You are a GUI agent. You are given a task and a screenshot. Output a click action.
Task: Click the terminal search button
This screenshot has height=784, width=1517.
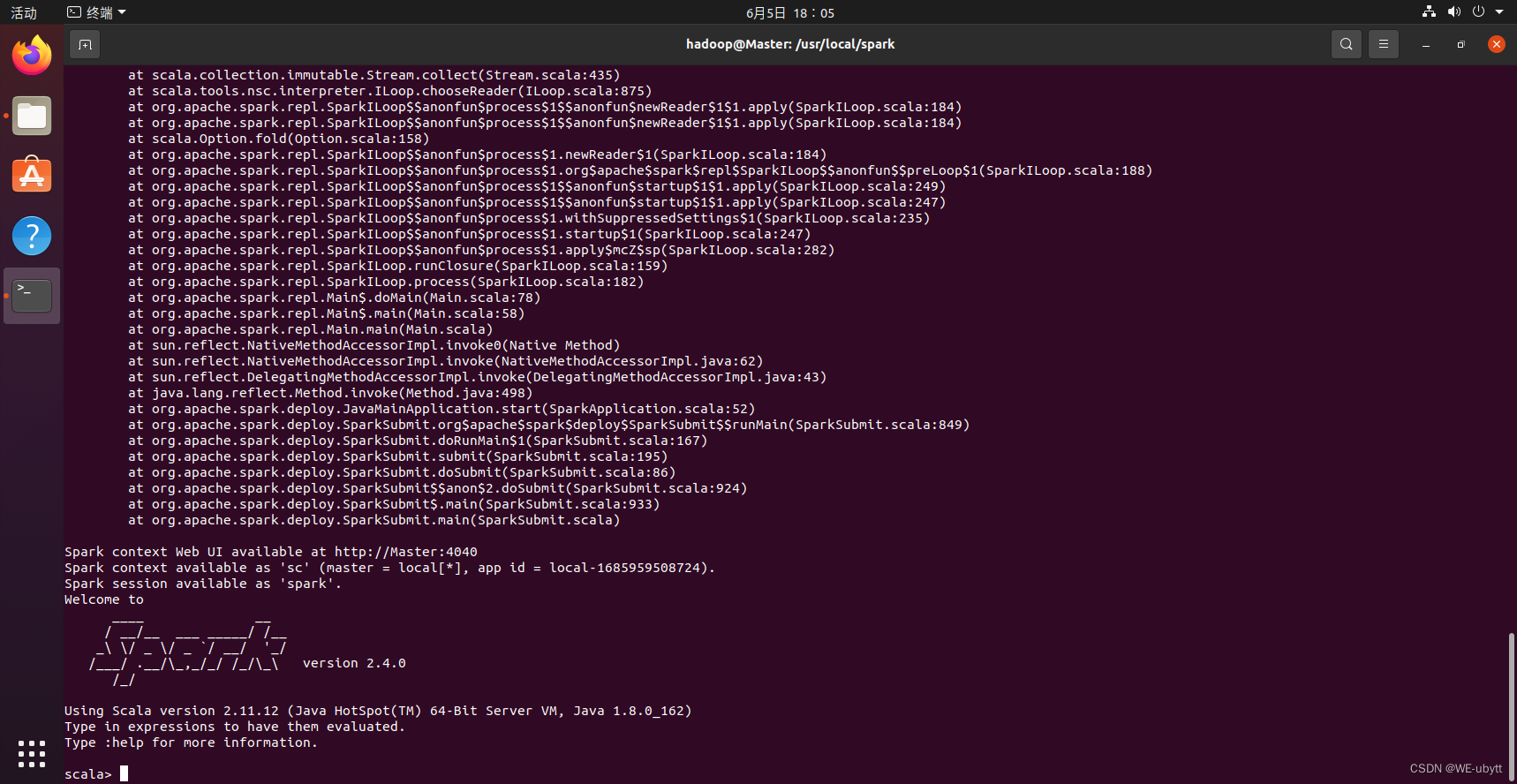[1346, 44]
